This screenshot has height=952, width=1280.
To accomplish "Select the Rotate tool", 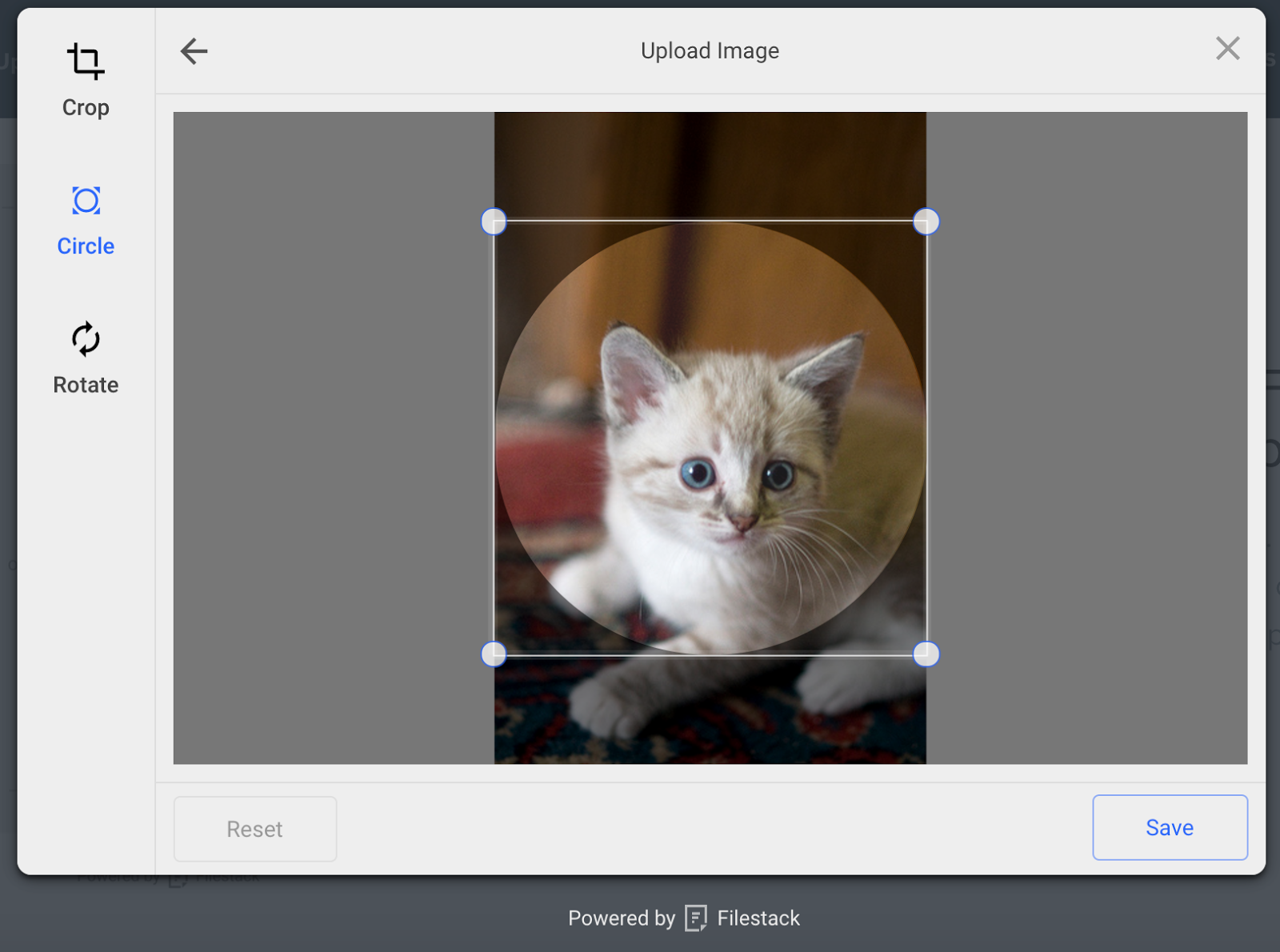I will tap(85, 340).
